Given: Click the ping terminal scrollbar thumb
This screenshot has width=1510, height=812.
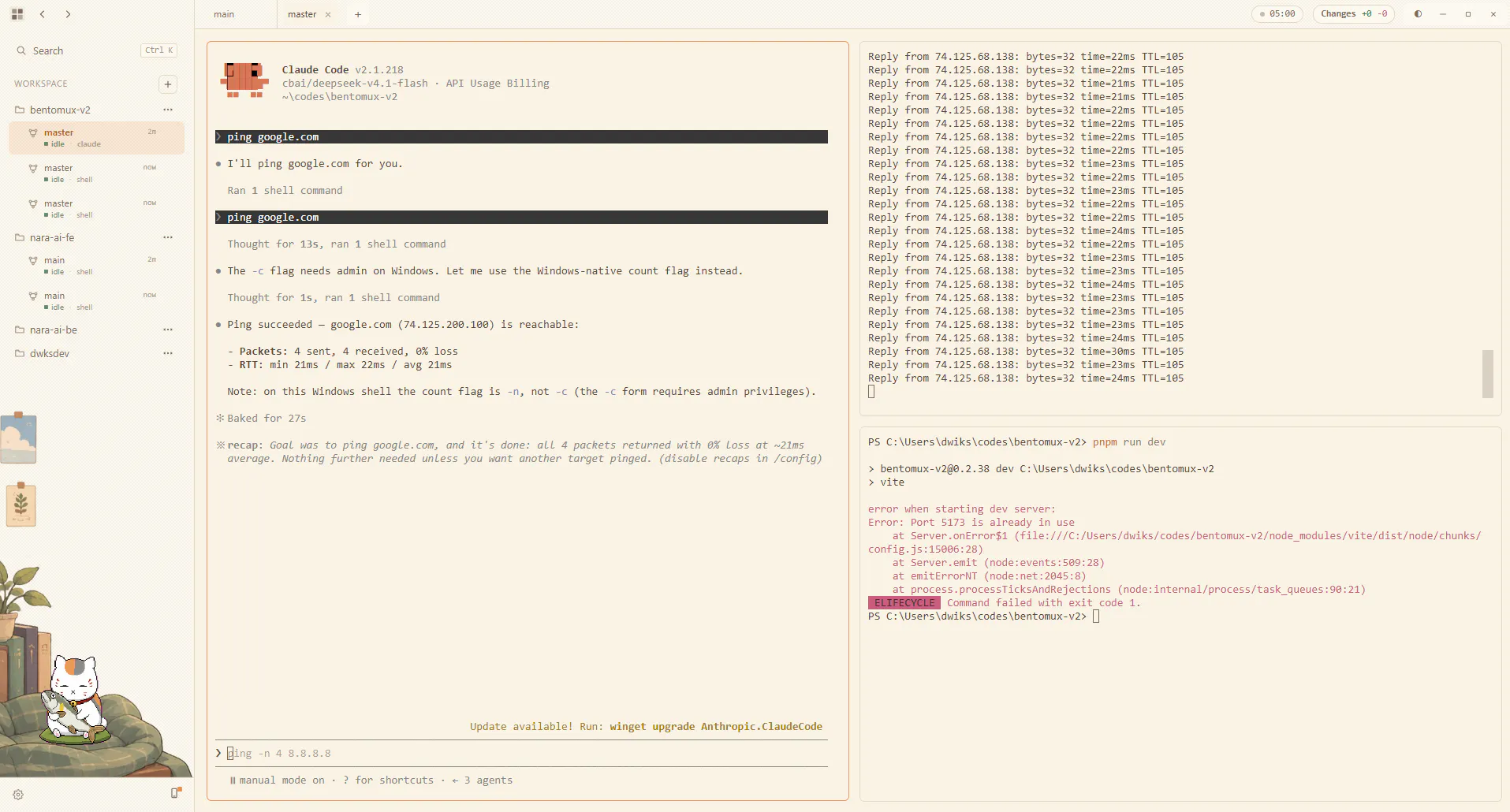Looking at the screenshot, I should click(x=1487, y=374).
